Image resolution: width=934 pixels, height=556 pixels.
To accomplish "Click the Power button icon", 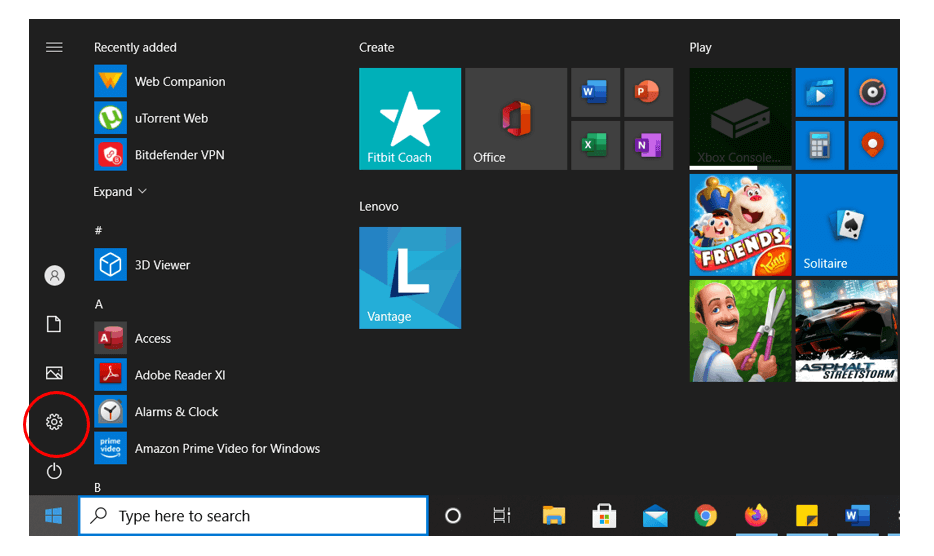I will 54,471.
